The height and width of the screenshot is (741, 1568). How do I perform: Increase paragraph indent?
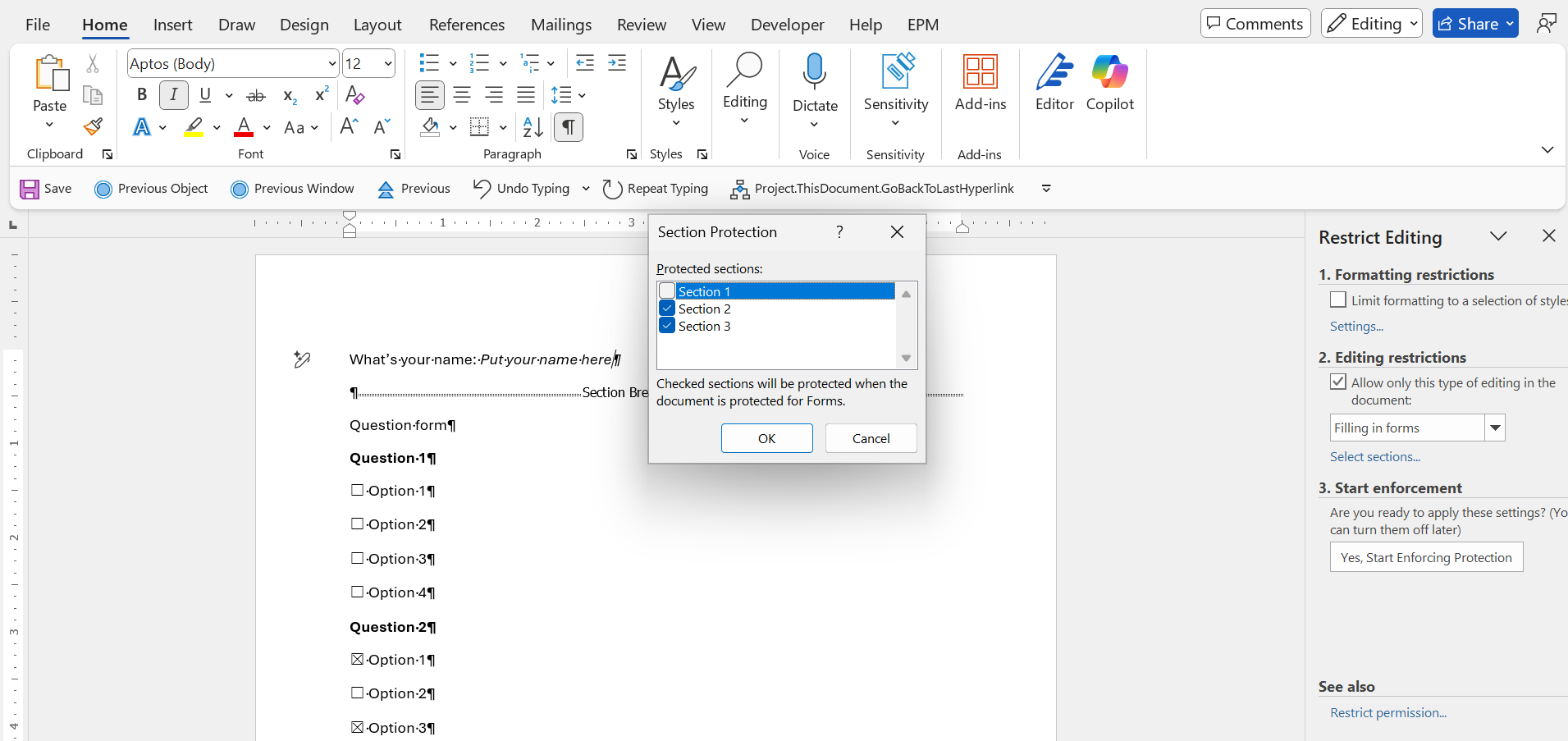617,63
